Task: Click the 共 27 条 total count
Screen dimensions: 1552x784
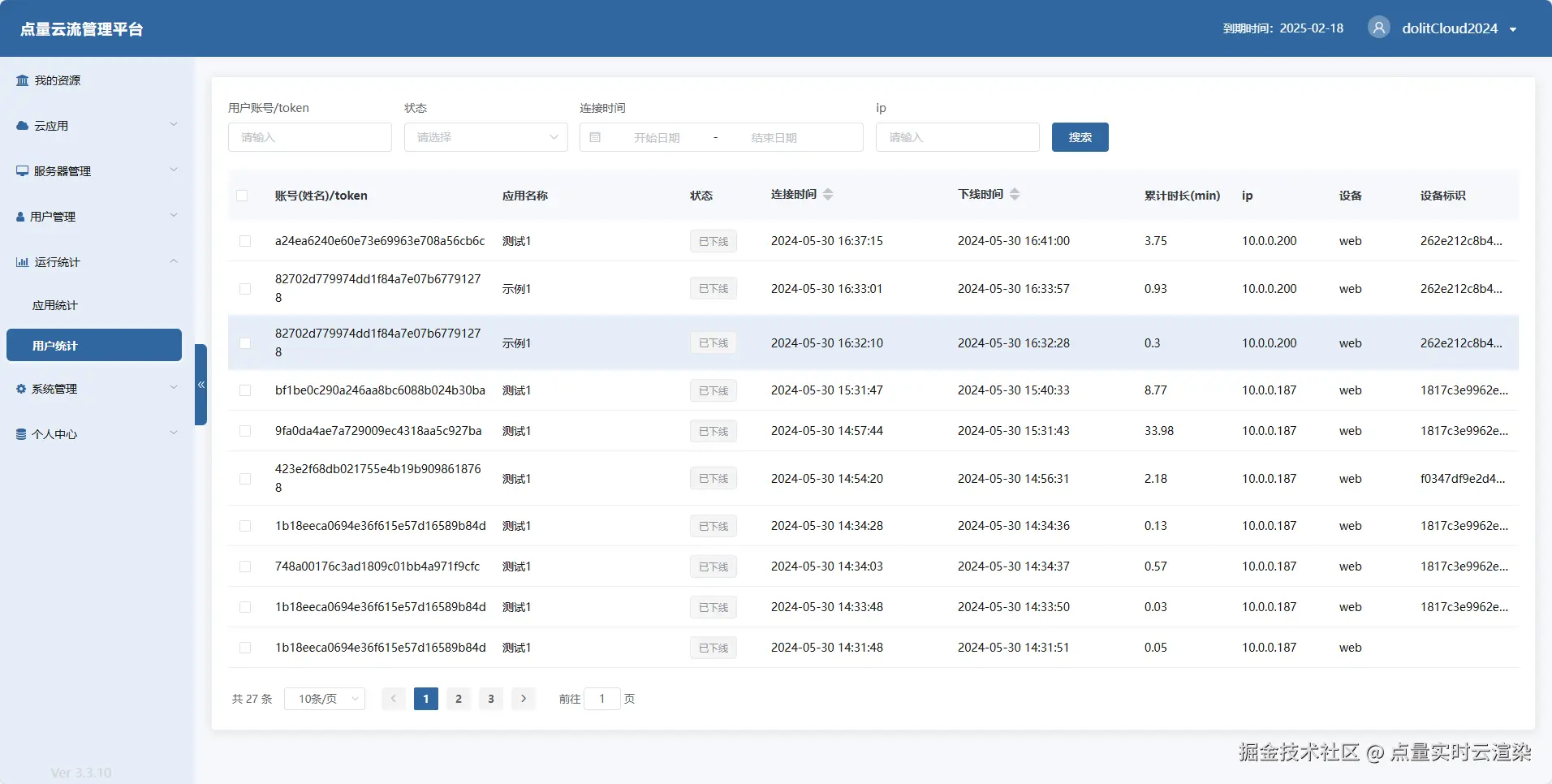Action: click(252, 699)
